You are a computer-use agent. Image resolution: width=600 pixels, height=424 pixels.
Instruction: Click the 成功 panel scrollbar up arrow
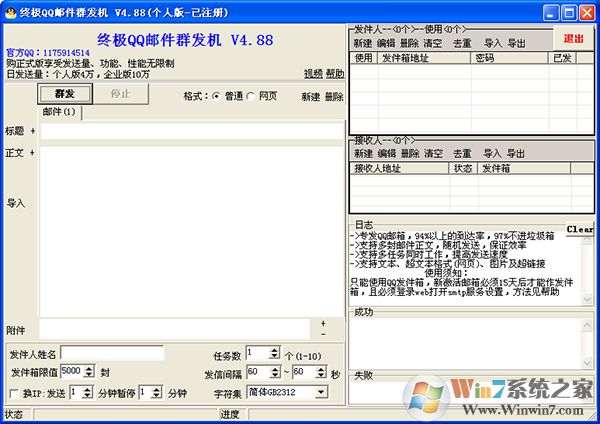(587, 325)
